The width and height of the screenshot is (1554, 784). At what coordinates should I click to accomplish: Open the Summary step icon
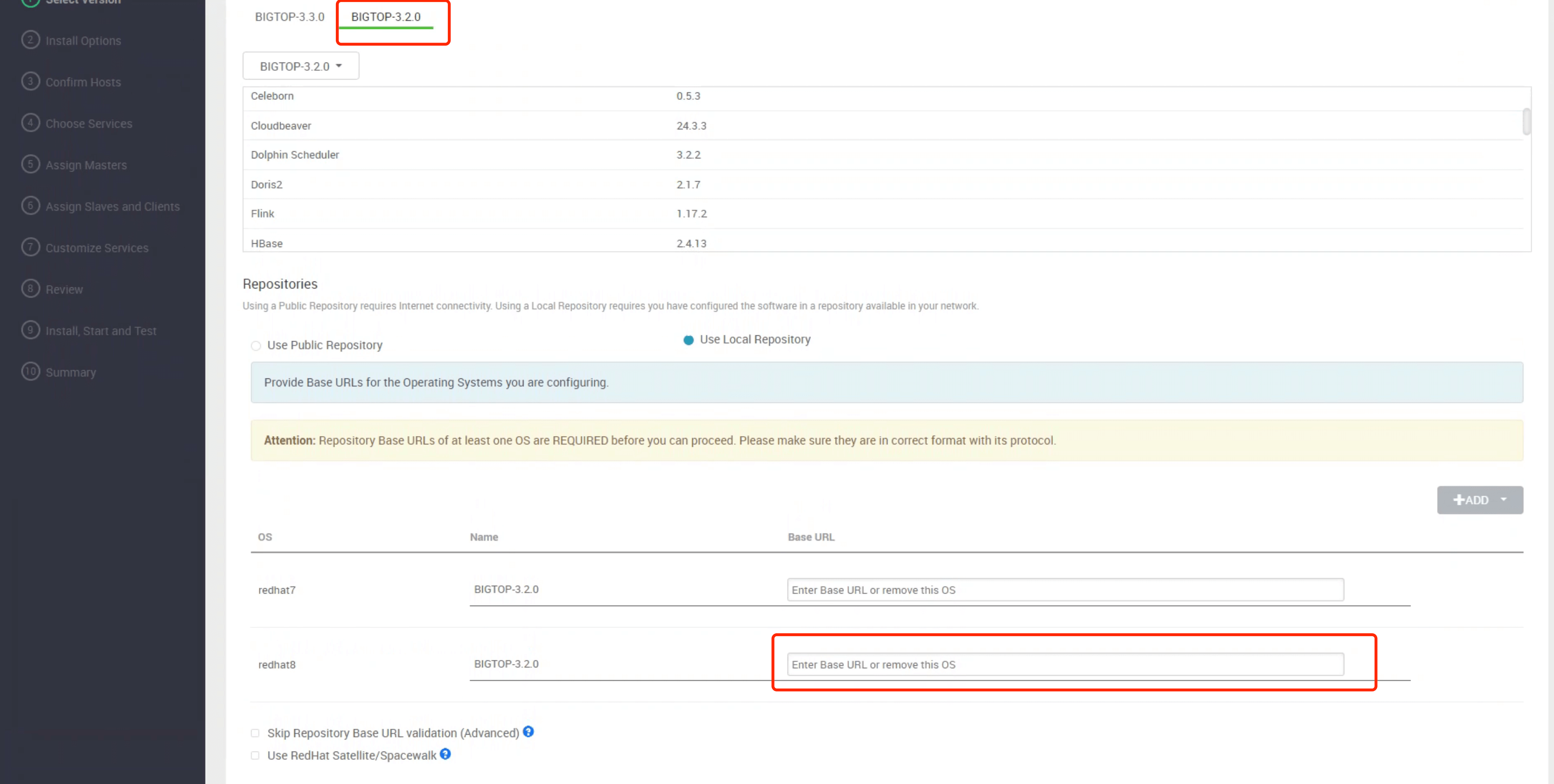(31, 372)
